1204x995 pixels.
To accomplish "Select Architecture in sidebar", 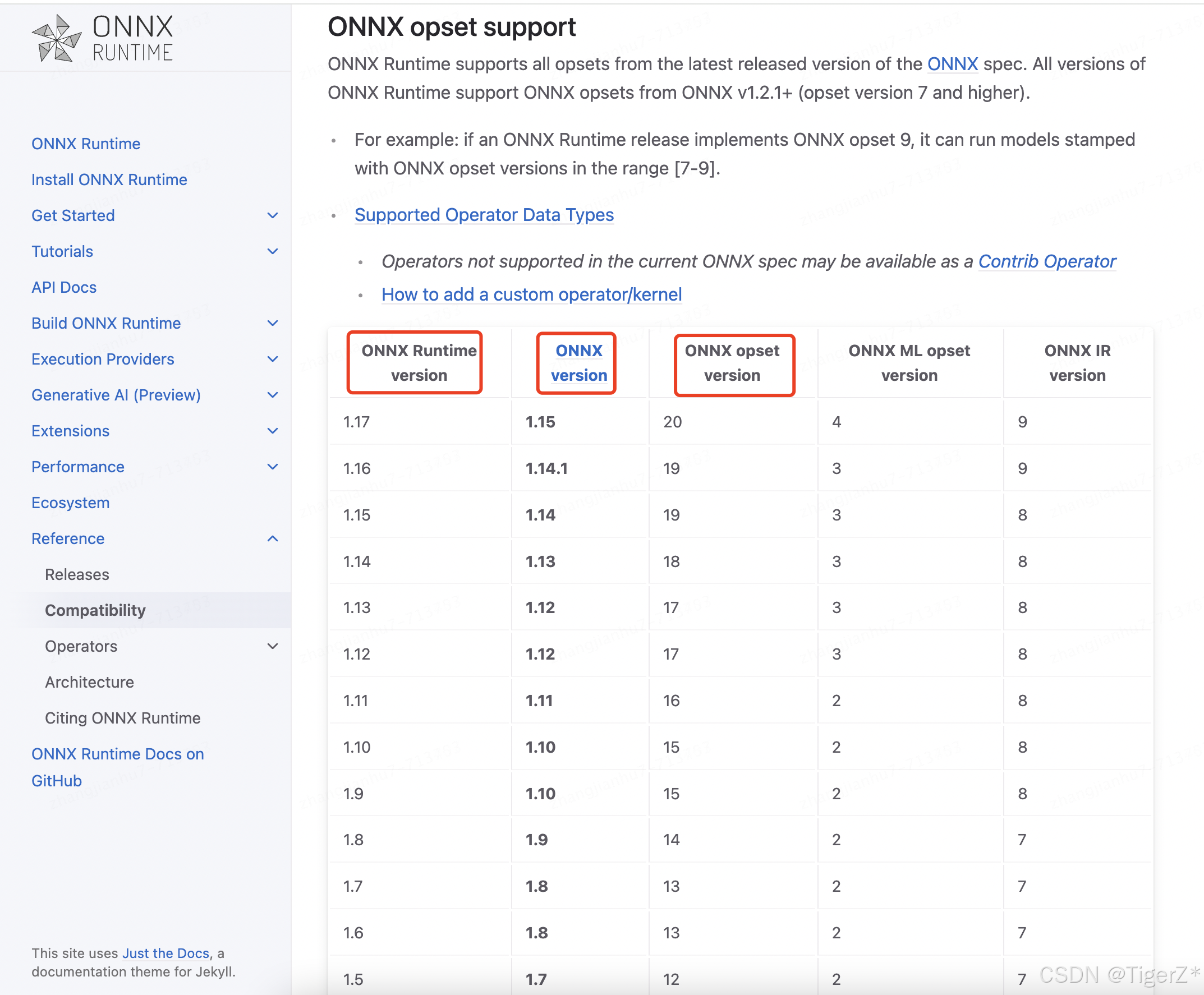I will pos(89,682).
